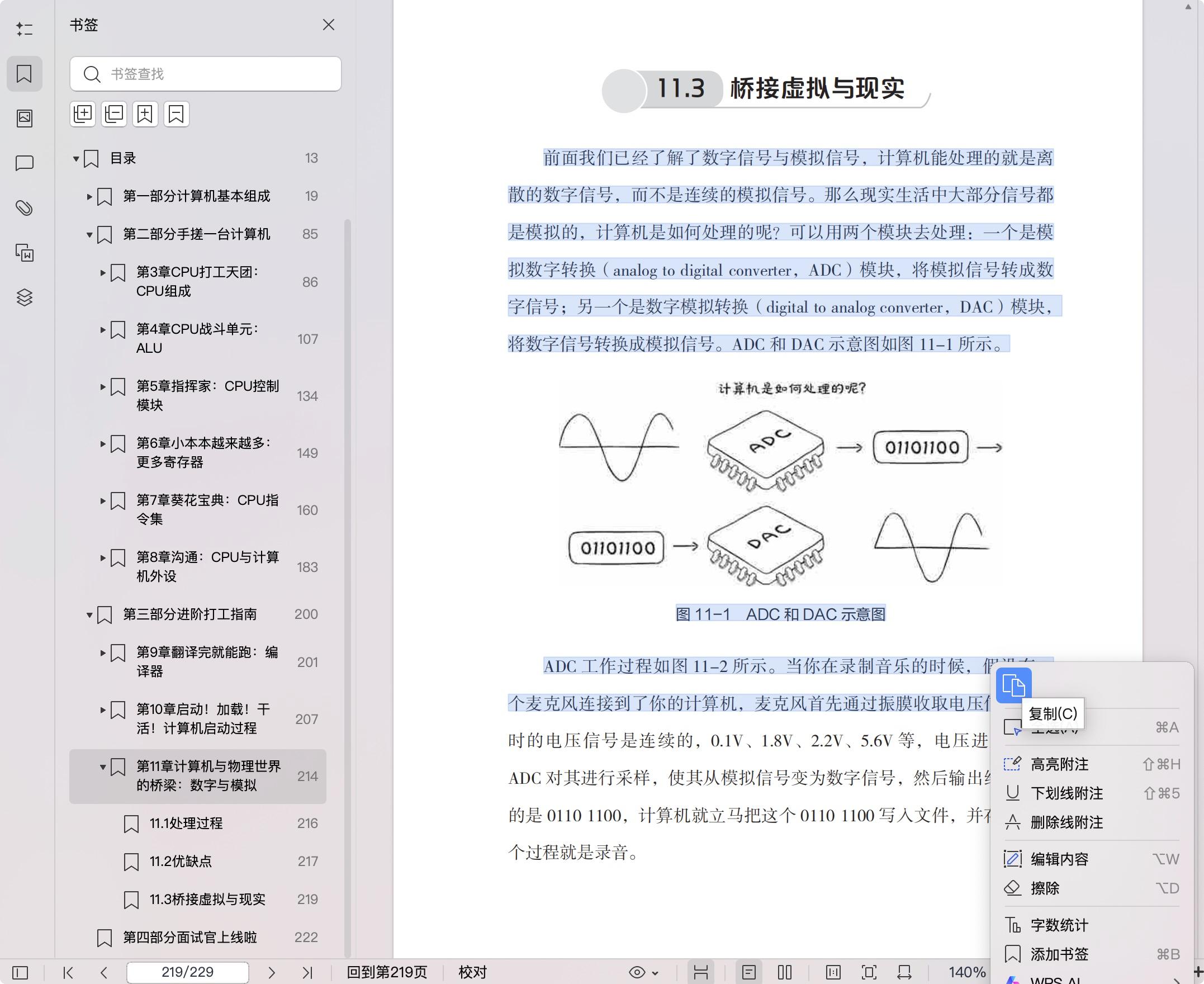Click the bookmark panel vertical scrollbar
The image size is (1204, 984).
point(348,588)
